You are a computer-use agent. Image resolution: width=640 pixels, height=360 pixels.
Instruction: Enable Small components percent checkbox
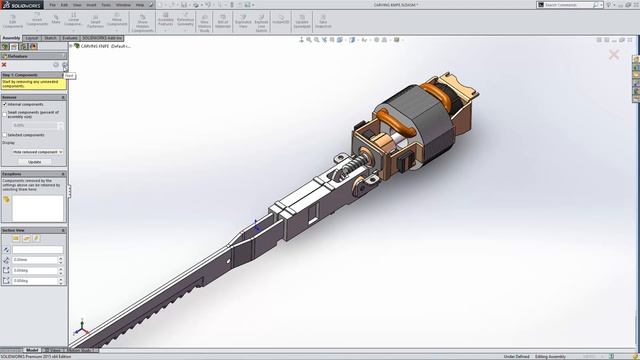pyautogui.click(x=5, y=114)
